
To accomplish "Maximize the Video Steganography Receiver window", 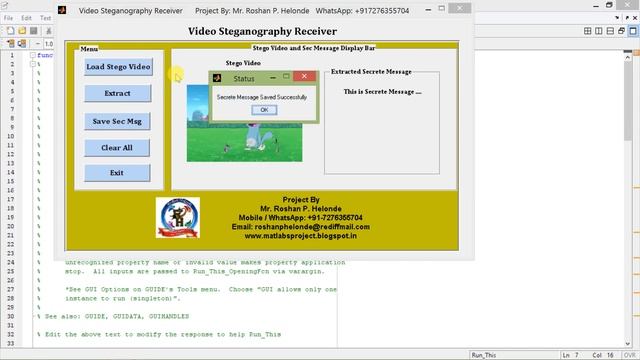I will coord(442,8).
